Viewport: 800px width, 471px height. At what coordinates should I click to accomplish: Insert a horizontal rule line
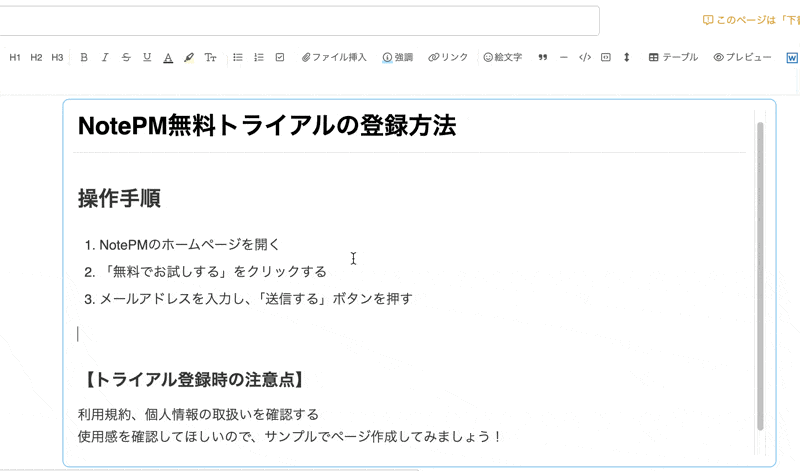coord(564,57)
